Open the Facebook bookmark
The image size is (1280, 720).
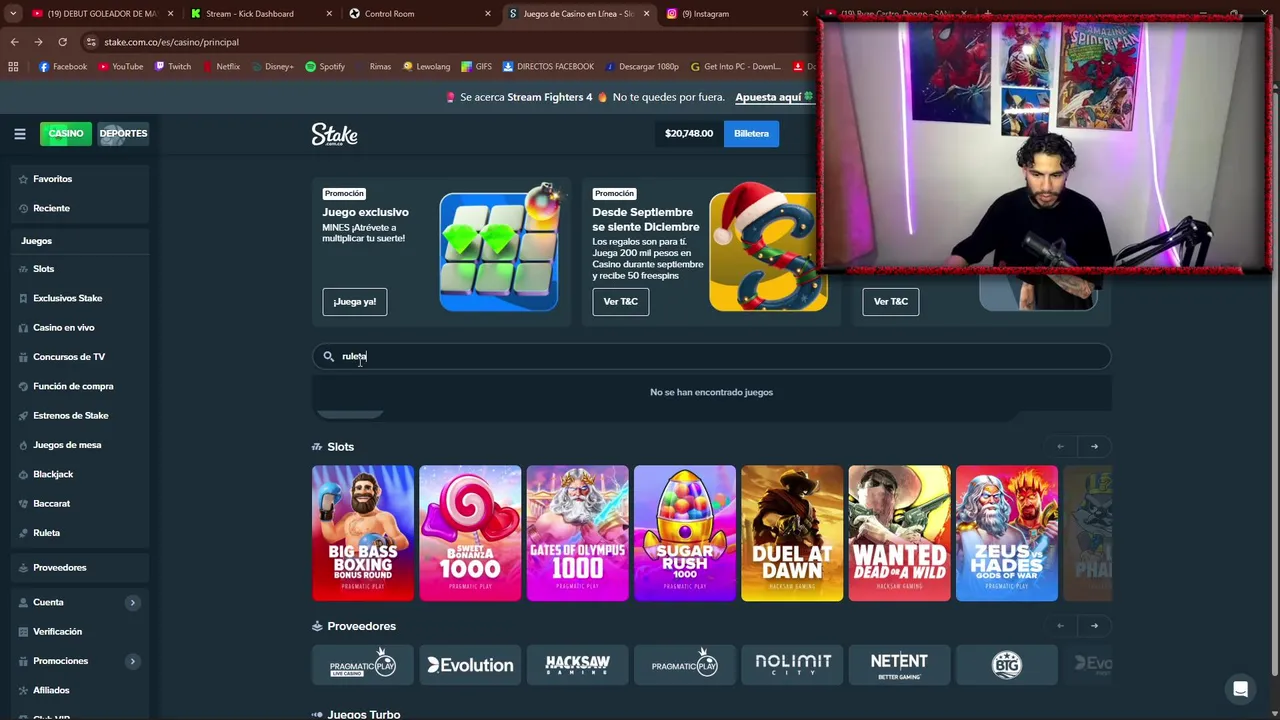pos(62,66)
